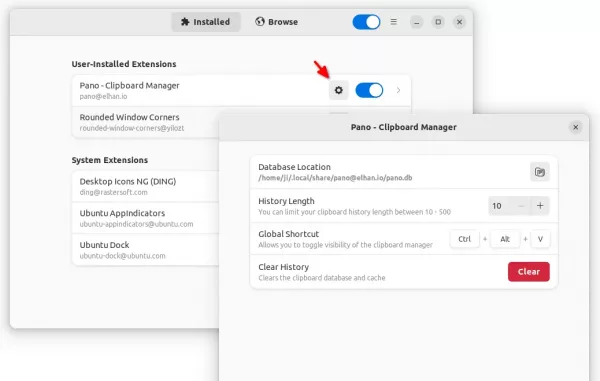Select the Ubuntu AppIndicators row
The width and height of the screenshot is (600, 381).
145,218
